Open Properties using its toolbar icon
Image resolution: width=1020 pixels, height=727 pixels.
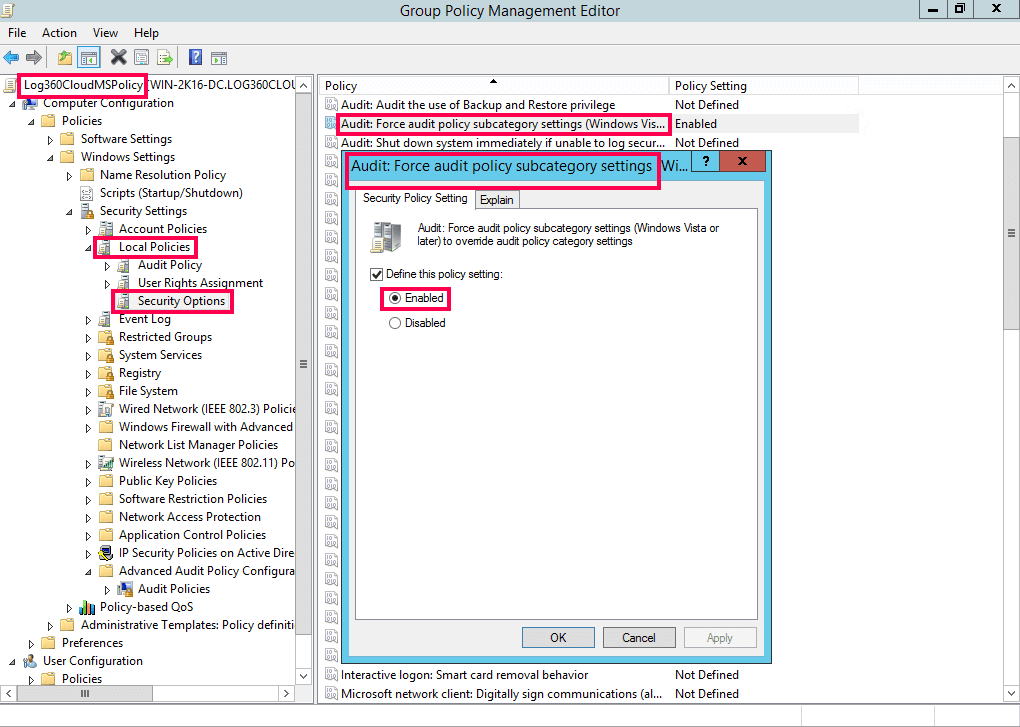click(x=140, y=57)
